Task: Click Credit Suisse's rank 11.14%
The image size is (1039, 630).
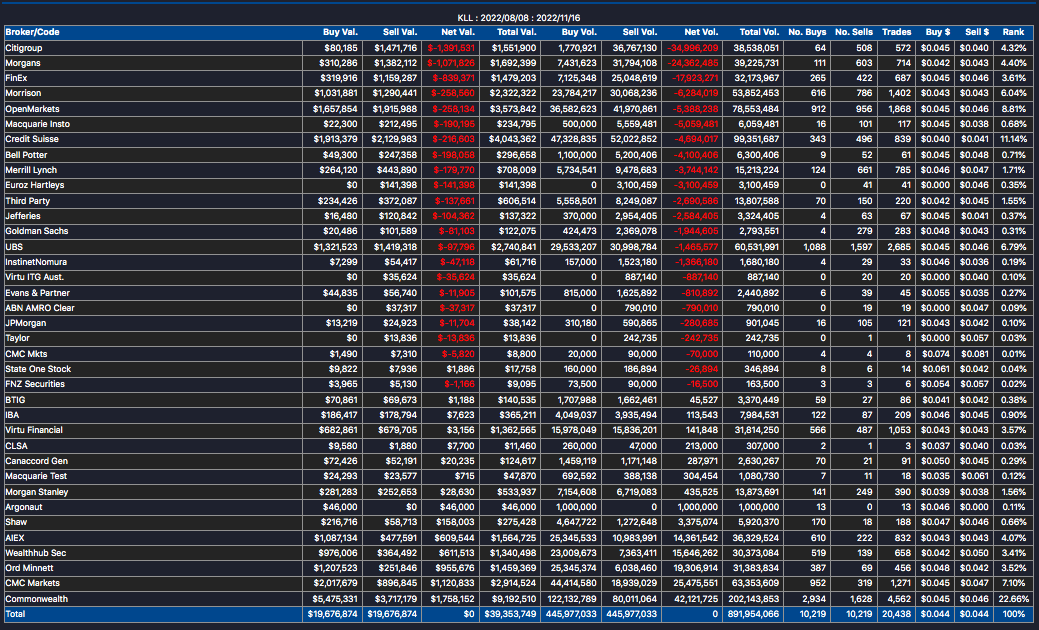Action: pyautogui.click(x=1014, y=139)
